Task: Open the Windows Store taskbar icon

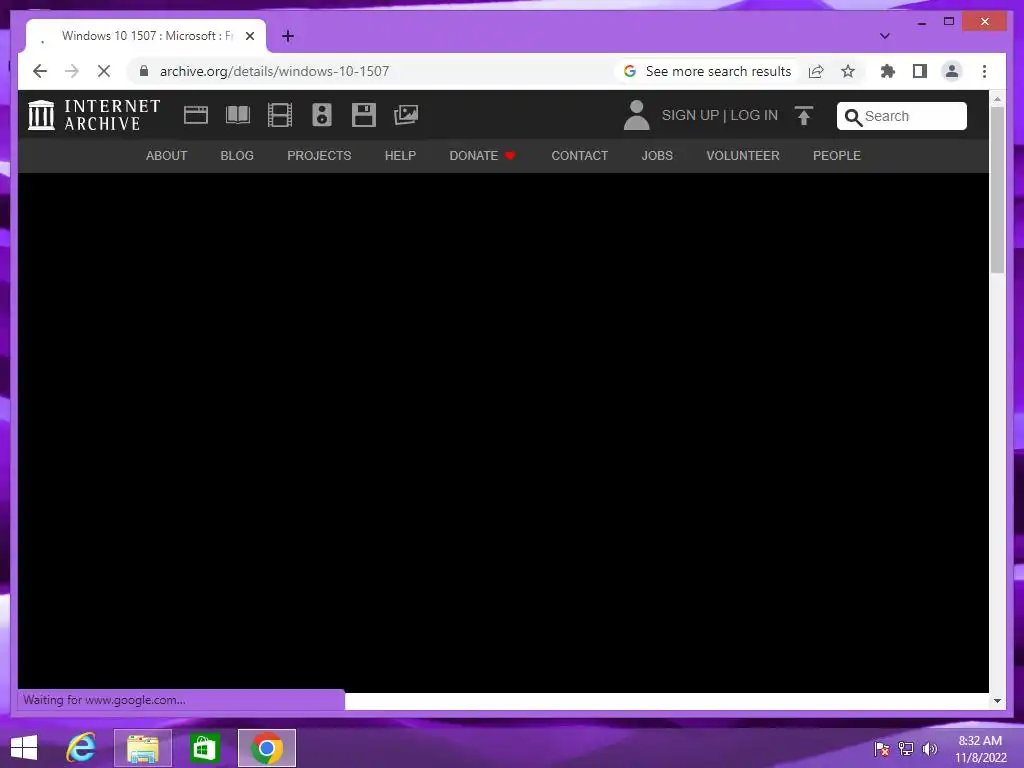Action: click(x=204, y=748)
